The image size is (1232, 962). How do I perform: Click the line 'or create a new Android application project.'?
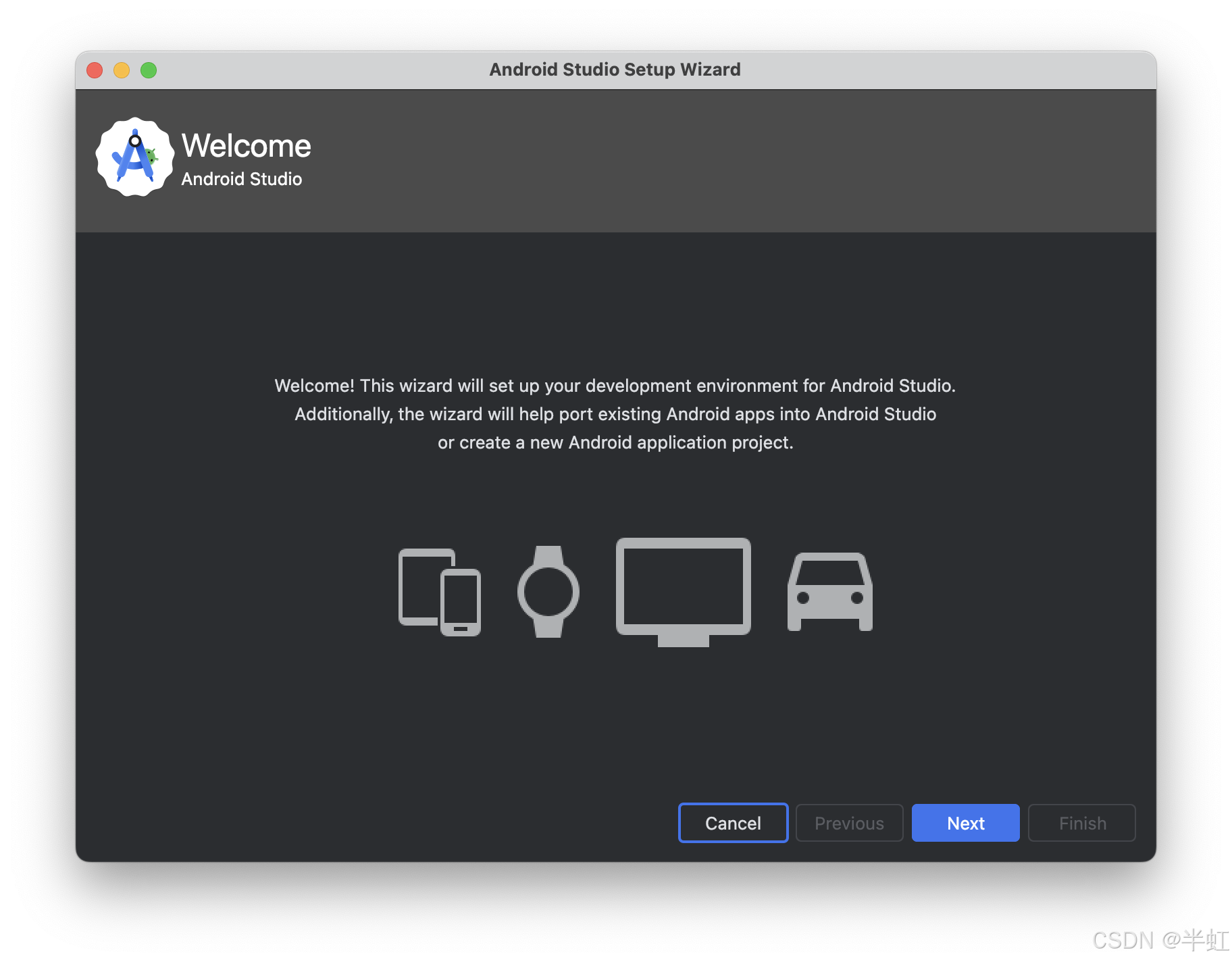615,442
